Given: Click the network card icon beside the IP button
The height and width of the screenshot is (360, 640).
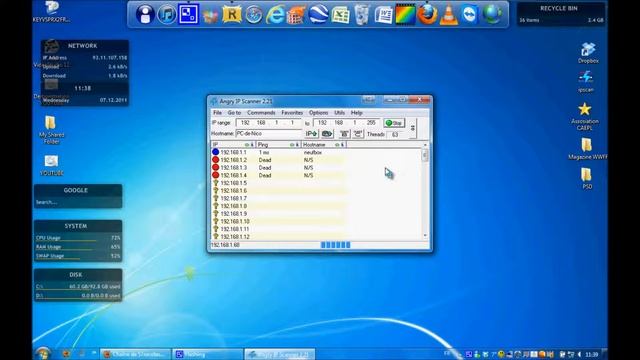Looking at the screenshot, I should click(327, 134).
